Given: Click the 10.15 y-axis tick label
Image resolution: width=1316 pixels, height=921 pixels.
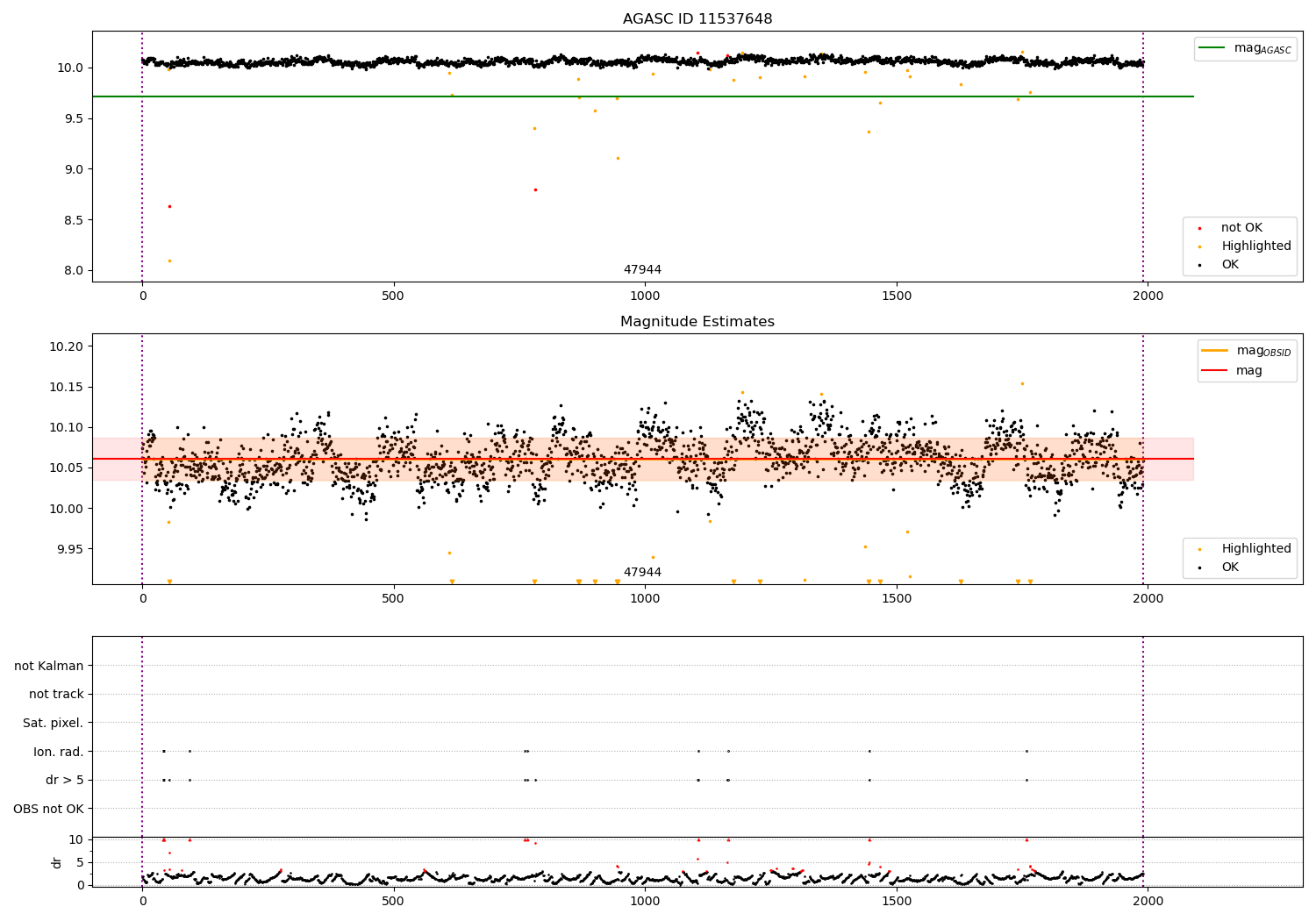Looking at the screenshot, I should click(x=67, y=388).
